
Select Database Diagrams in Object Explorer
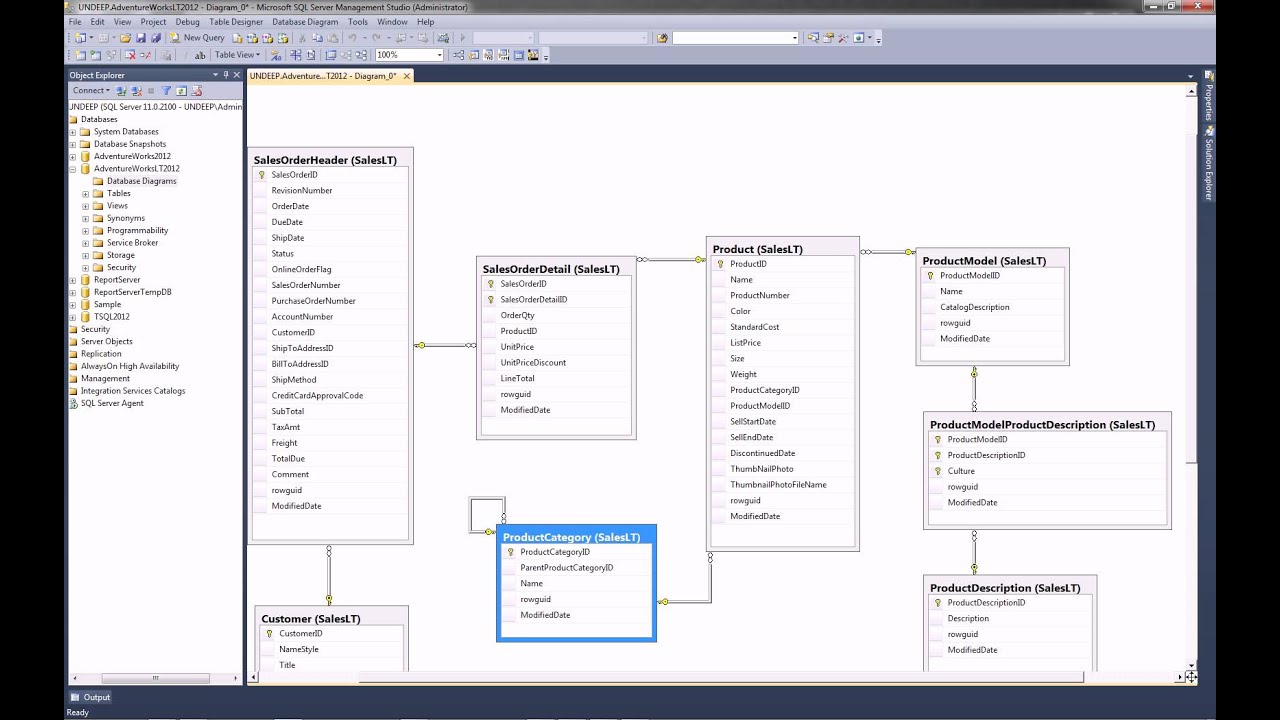tap(141, 181)
